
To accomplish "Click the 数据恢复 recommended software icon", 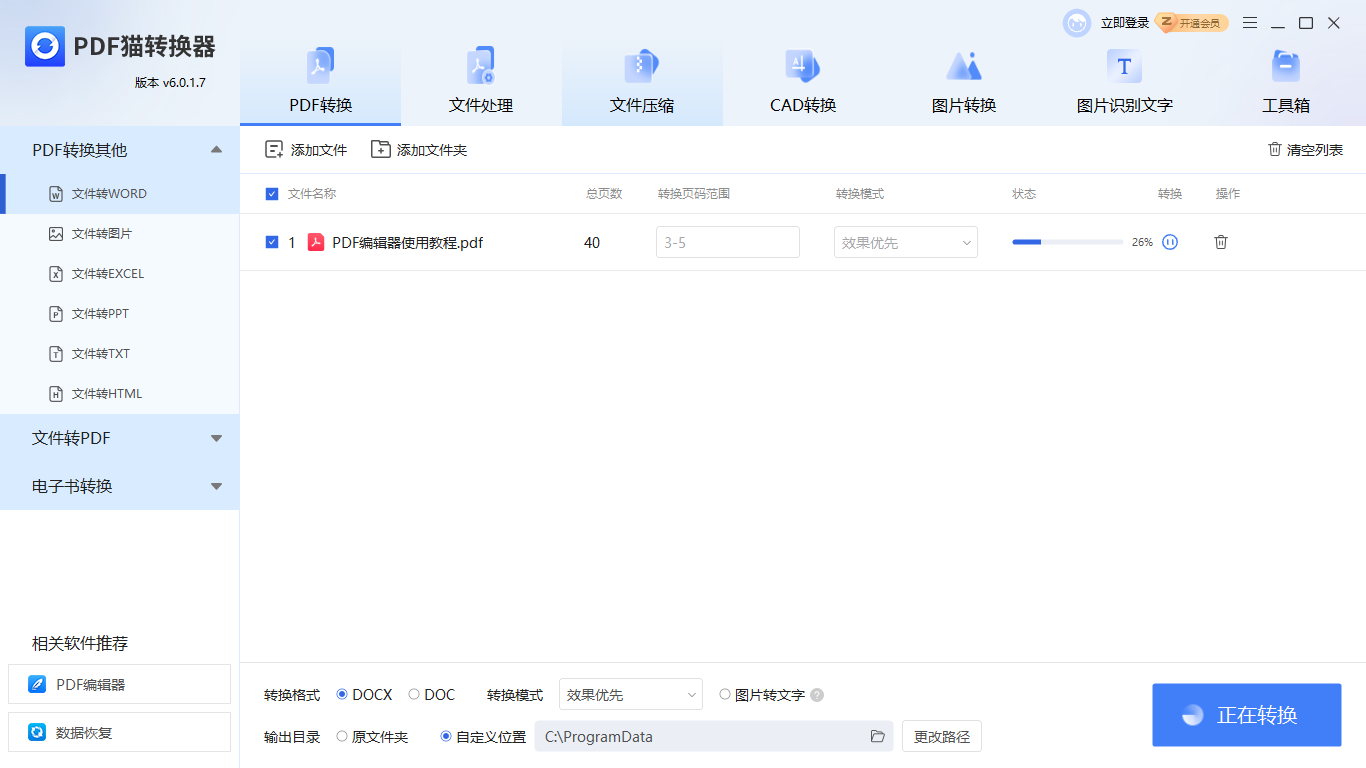I will [x=37, y=732].
